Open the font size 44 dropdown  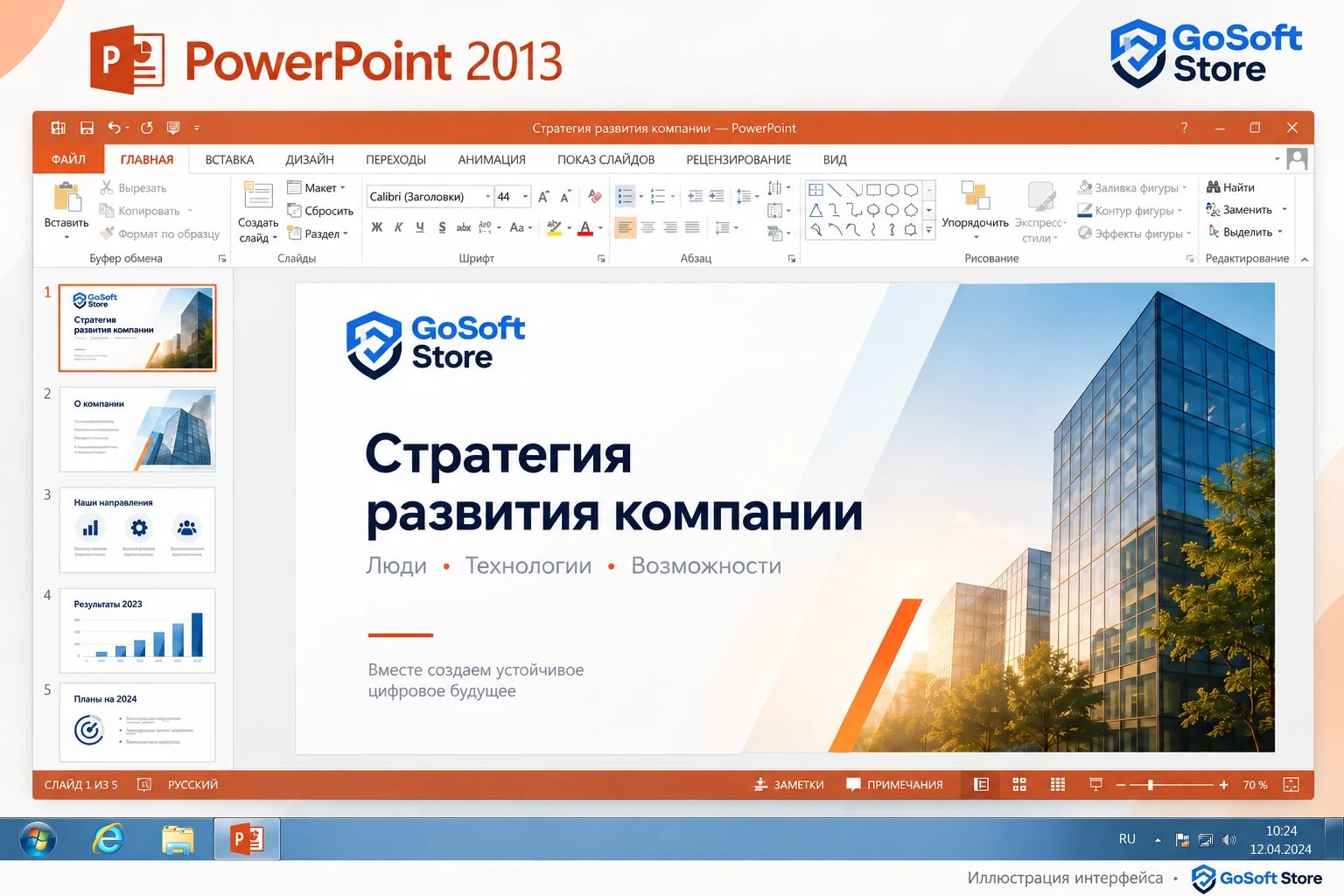pyautogui.click(x=526, y=197)
